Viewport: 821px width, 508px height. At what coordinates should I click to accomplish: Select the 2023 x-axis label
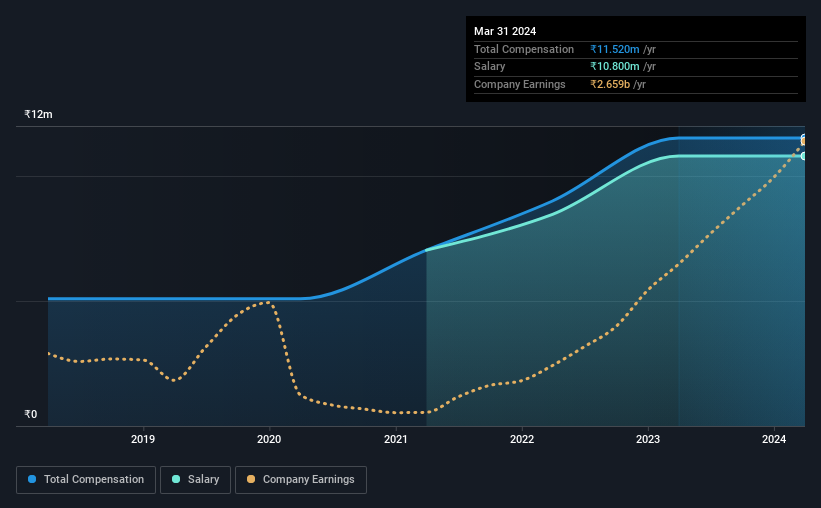point(648,439)
